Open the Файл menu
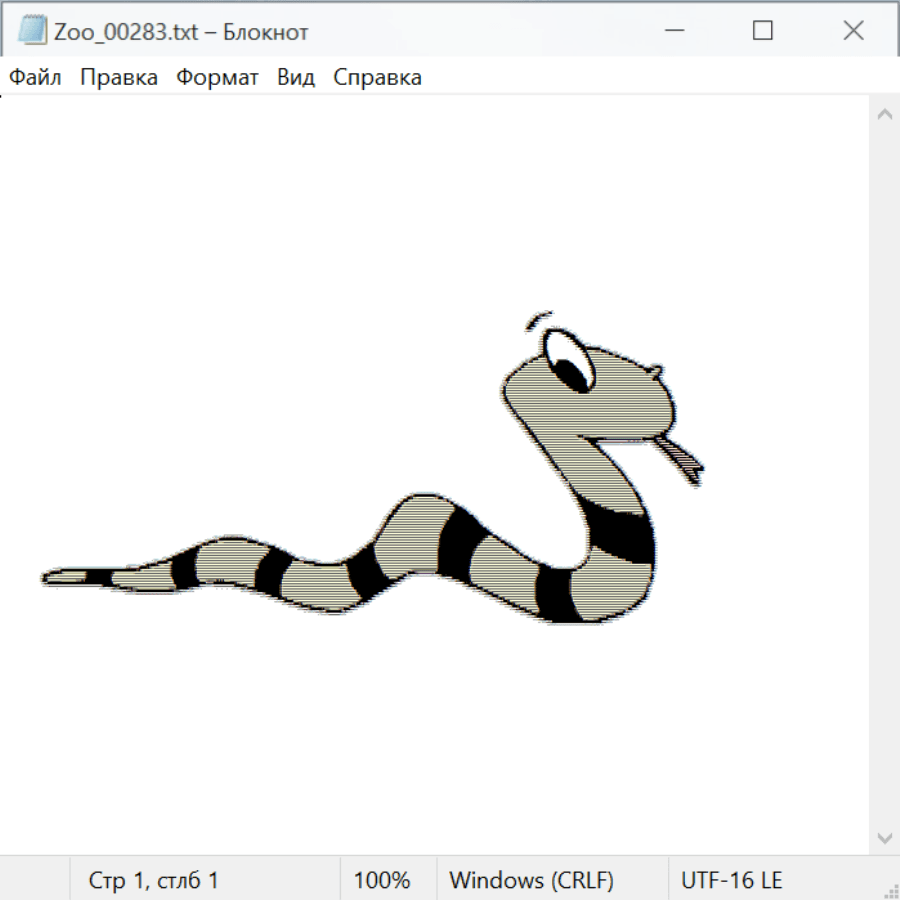900x900 pixels. (35, 78)
